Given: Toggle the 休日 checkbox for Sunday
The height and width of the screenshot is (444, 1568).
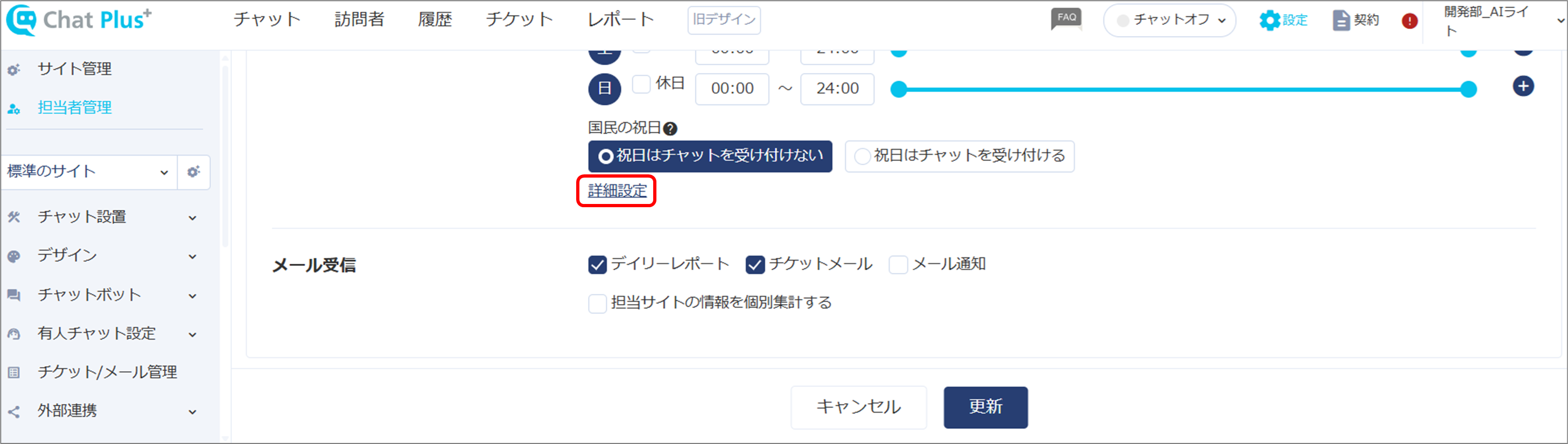Looking at the screenshot, I should 641,84.
